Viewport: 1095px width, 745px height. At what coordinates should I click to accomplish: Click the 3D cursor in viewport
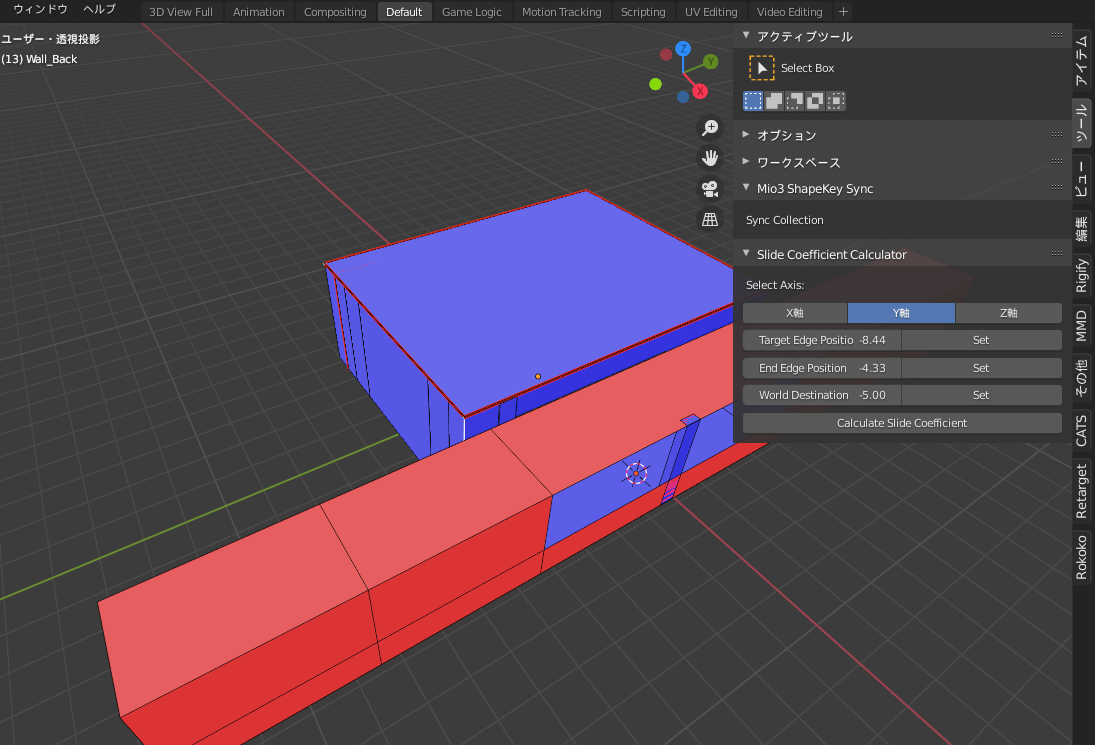click(636, 473)
